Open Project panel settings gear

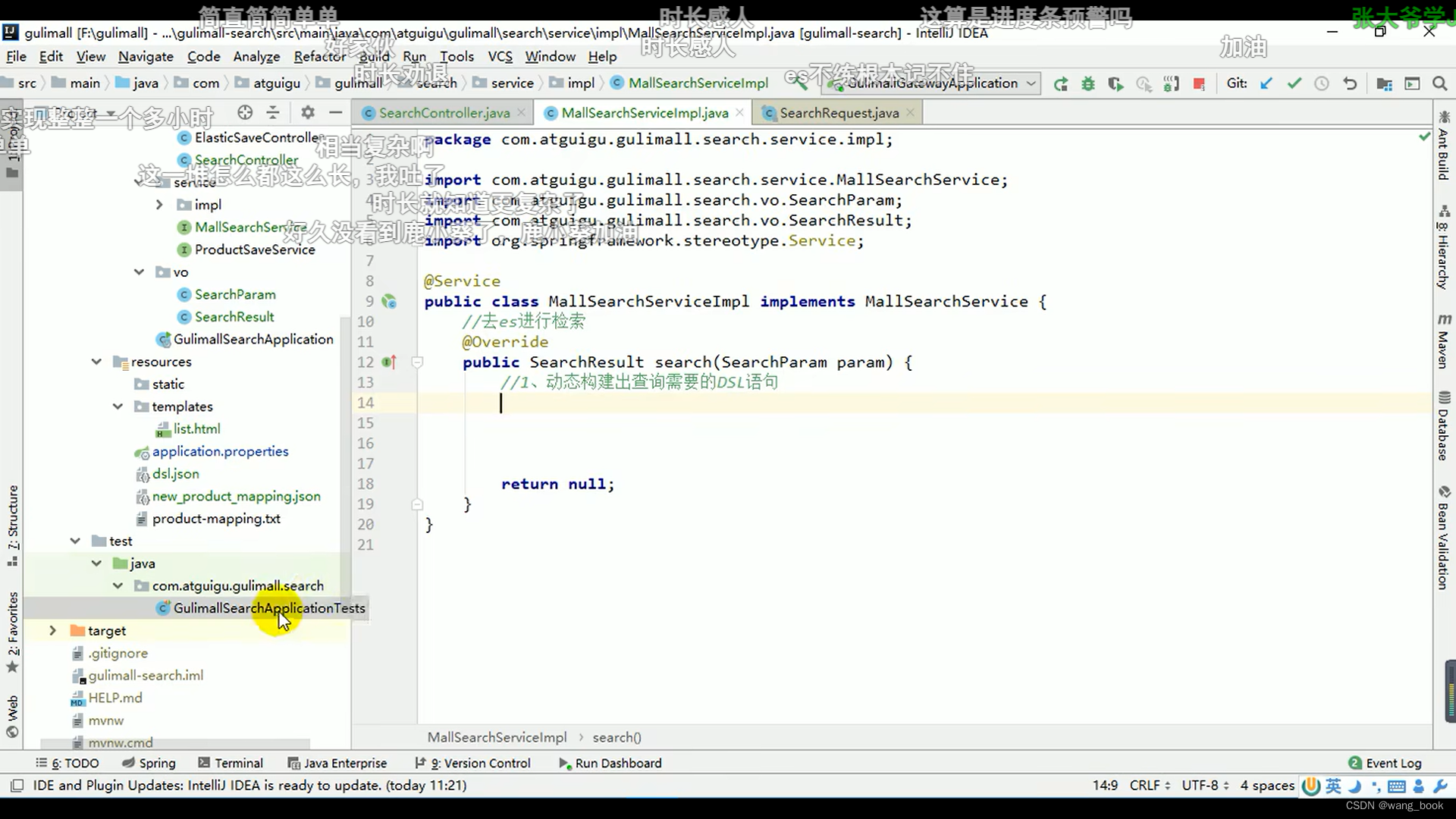point(307,113)
